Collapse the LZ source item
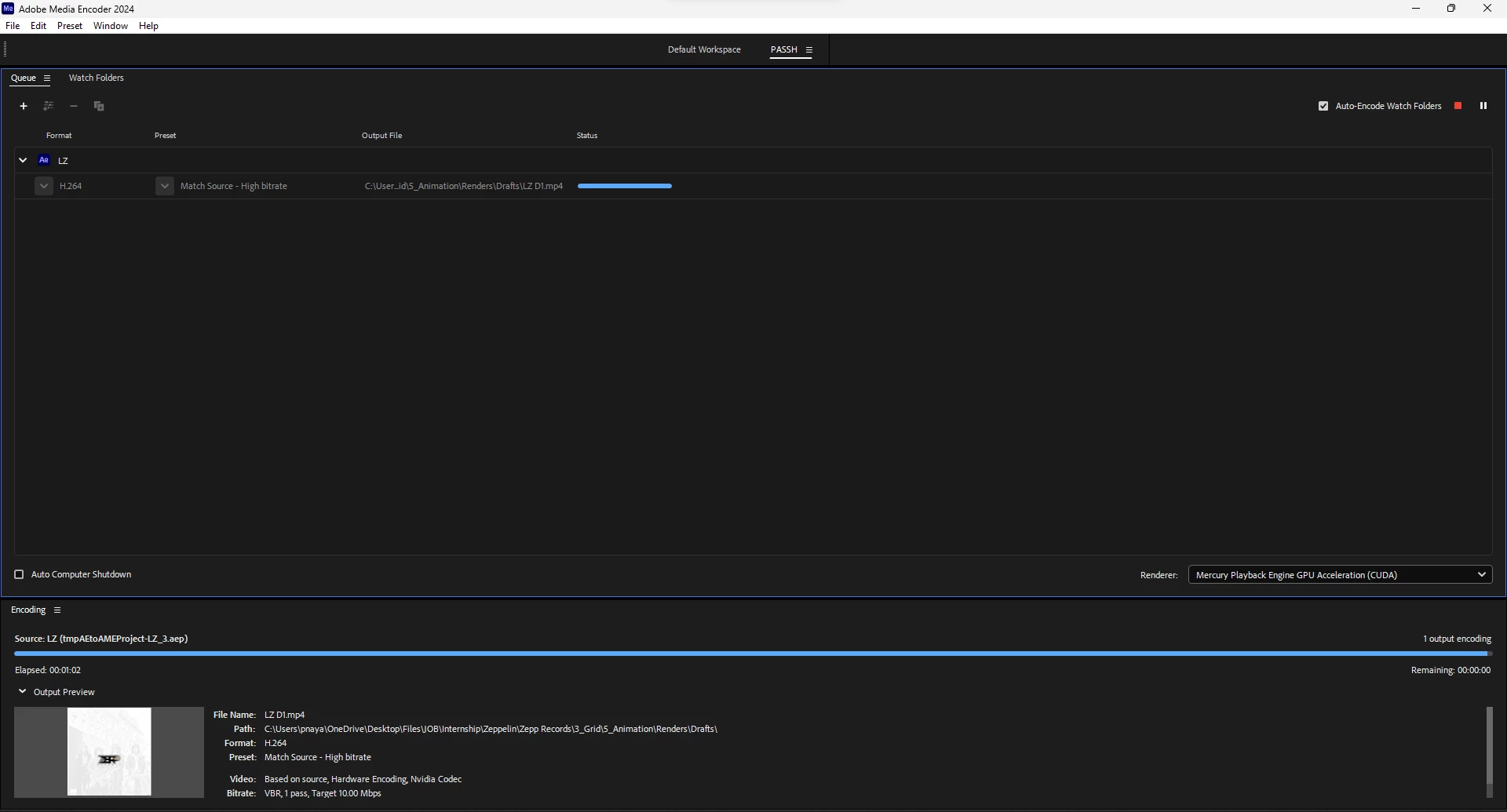Image resolution: width=1507 pixels, height=812 pixels. tap(23, 160)
